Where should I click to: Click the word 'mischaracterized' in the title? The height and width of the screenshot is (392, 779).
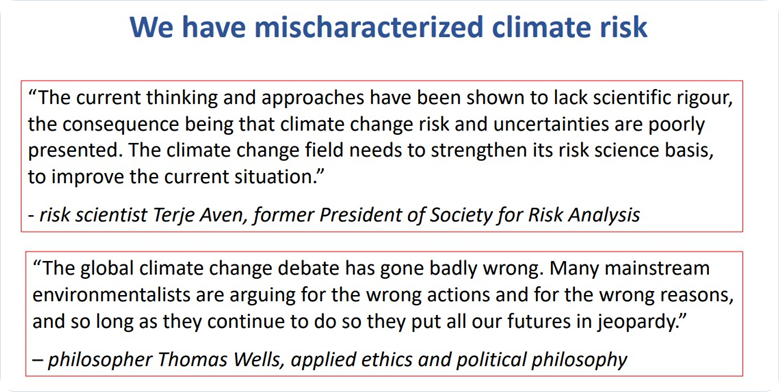coord(369,27)
